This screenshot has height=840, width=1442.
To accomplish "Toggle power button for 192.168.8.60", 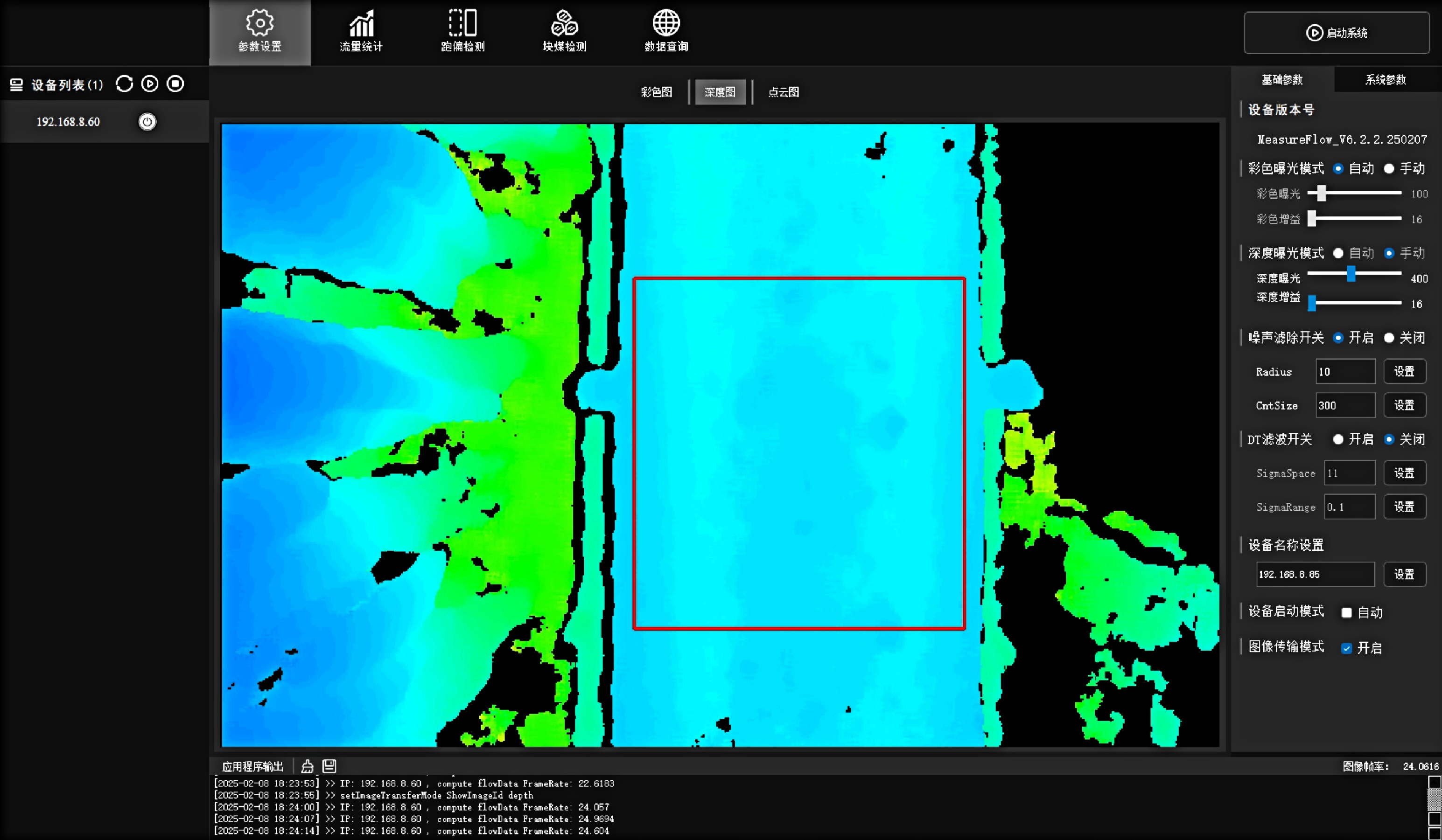I will pyautogui.click(x=147, y=122).
